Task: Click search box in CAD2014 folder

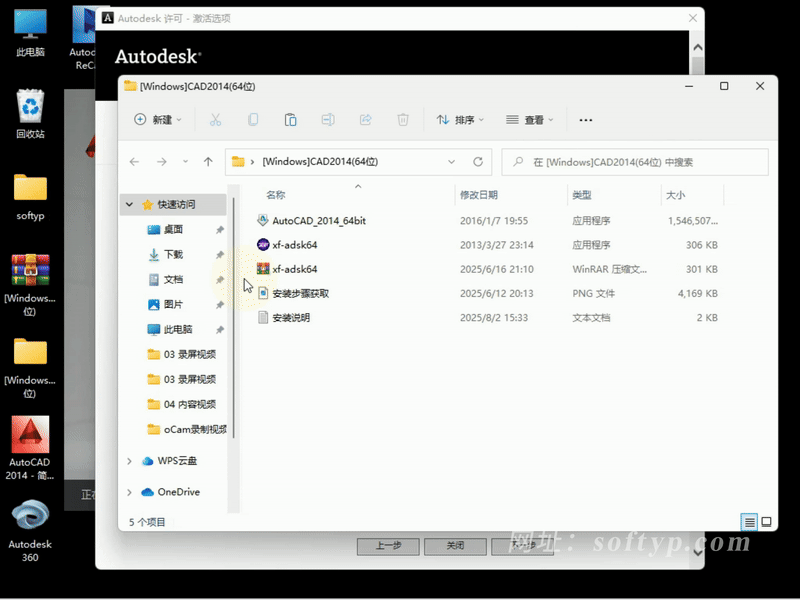Action: (x=635, y=162)
